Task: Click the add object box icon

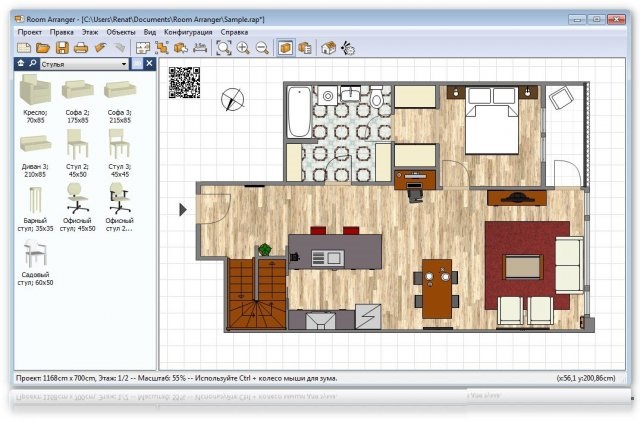Action: (181, 48)
